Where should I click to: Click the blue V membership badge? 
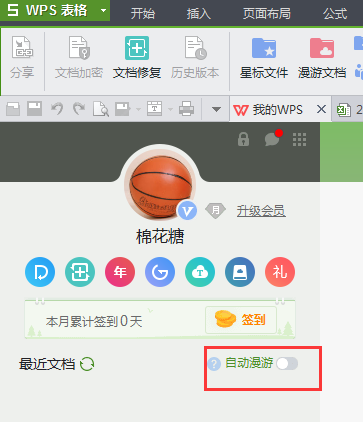click(x=187, y=210)
